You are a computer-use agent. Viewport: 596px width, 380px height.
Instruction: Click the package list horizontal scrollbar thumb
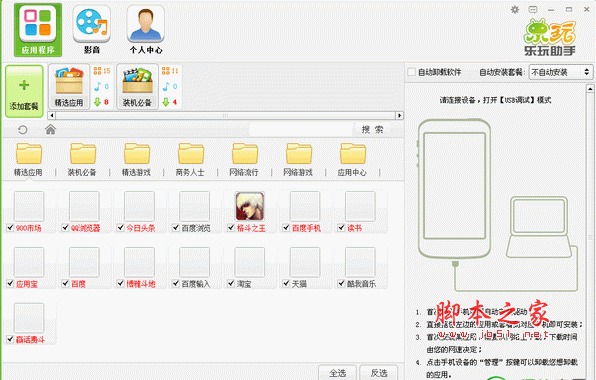[x=225, y=115]
